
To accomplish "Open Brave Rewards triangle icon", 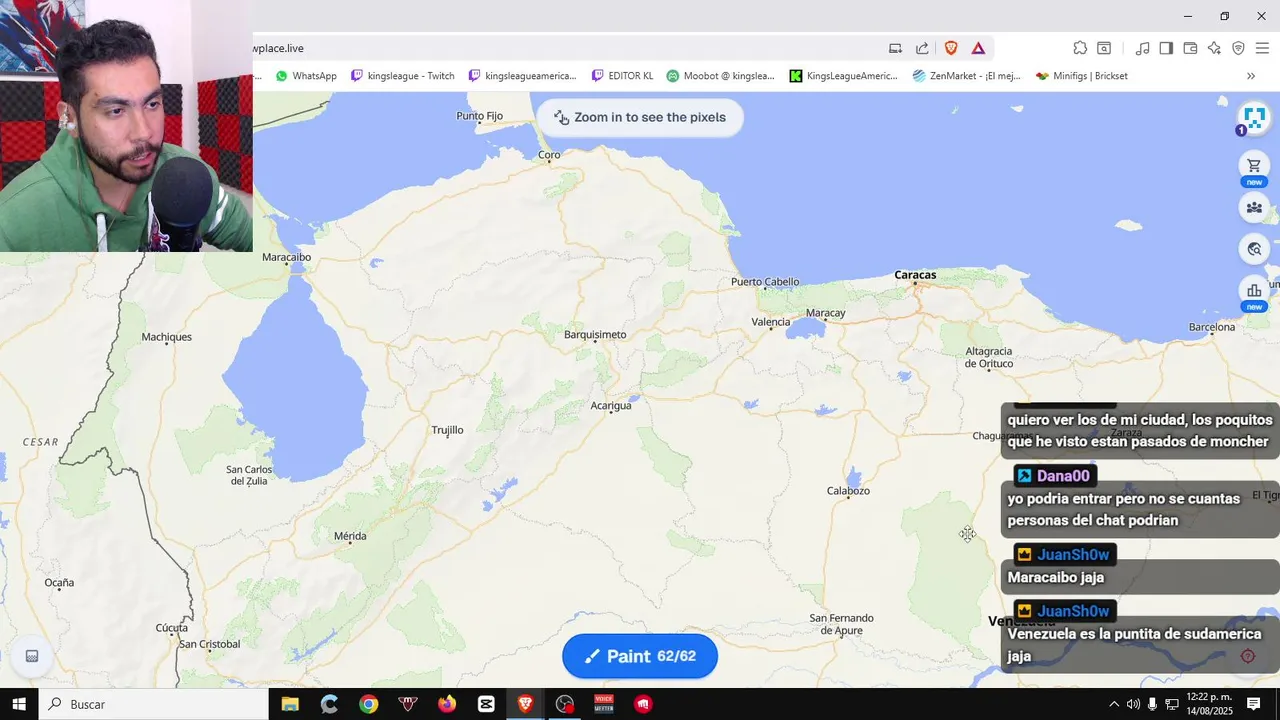I will [x=978, y=48].
